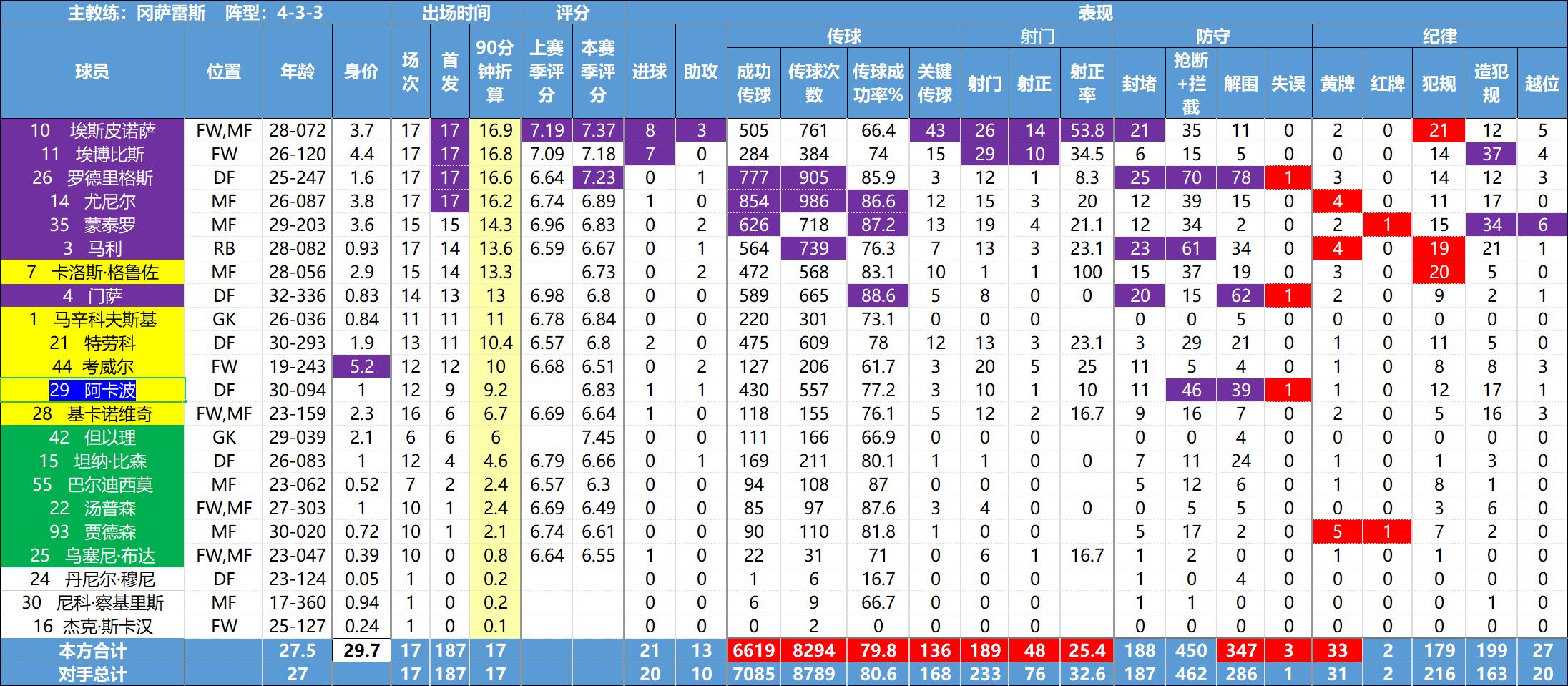
Task: Select player cell 93 贾德森
Action: pos(92,531)
